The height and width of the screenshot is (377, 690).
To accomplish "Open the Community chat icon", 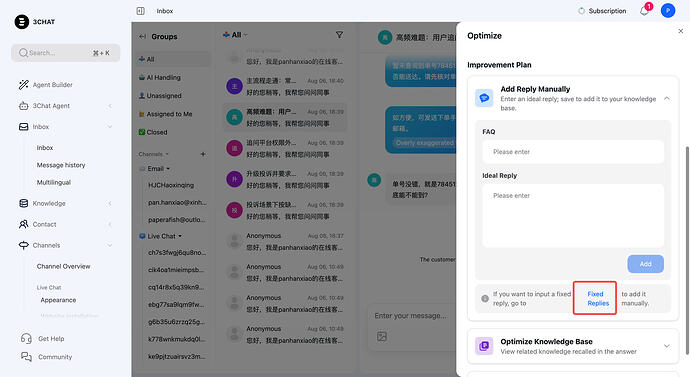I will pyautogui.click(x=26, y=357).
